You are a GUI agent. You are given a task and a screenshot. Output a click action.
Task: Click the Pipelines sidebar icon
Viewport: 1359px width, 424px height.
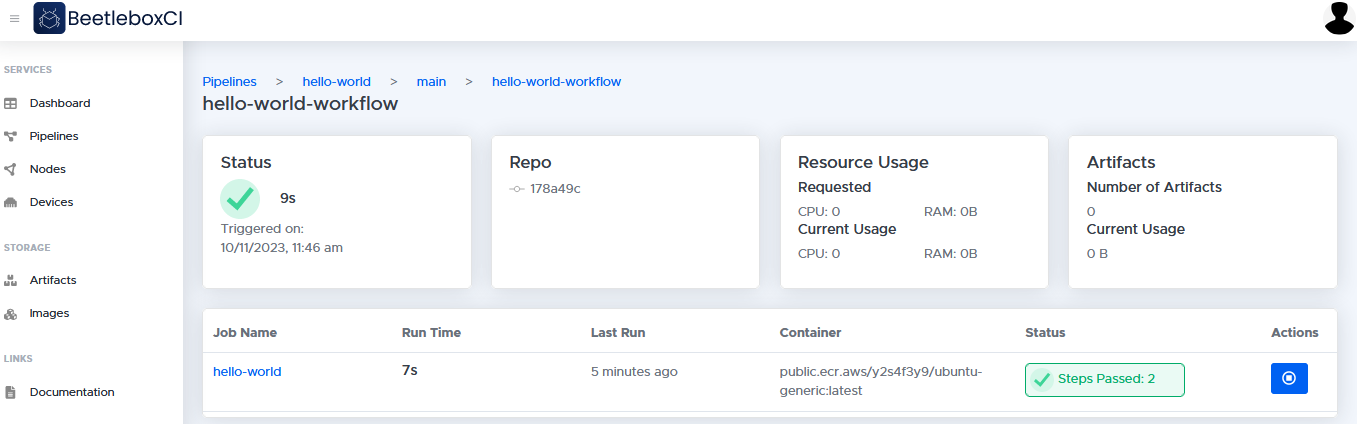(x=11, y=136)
